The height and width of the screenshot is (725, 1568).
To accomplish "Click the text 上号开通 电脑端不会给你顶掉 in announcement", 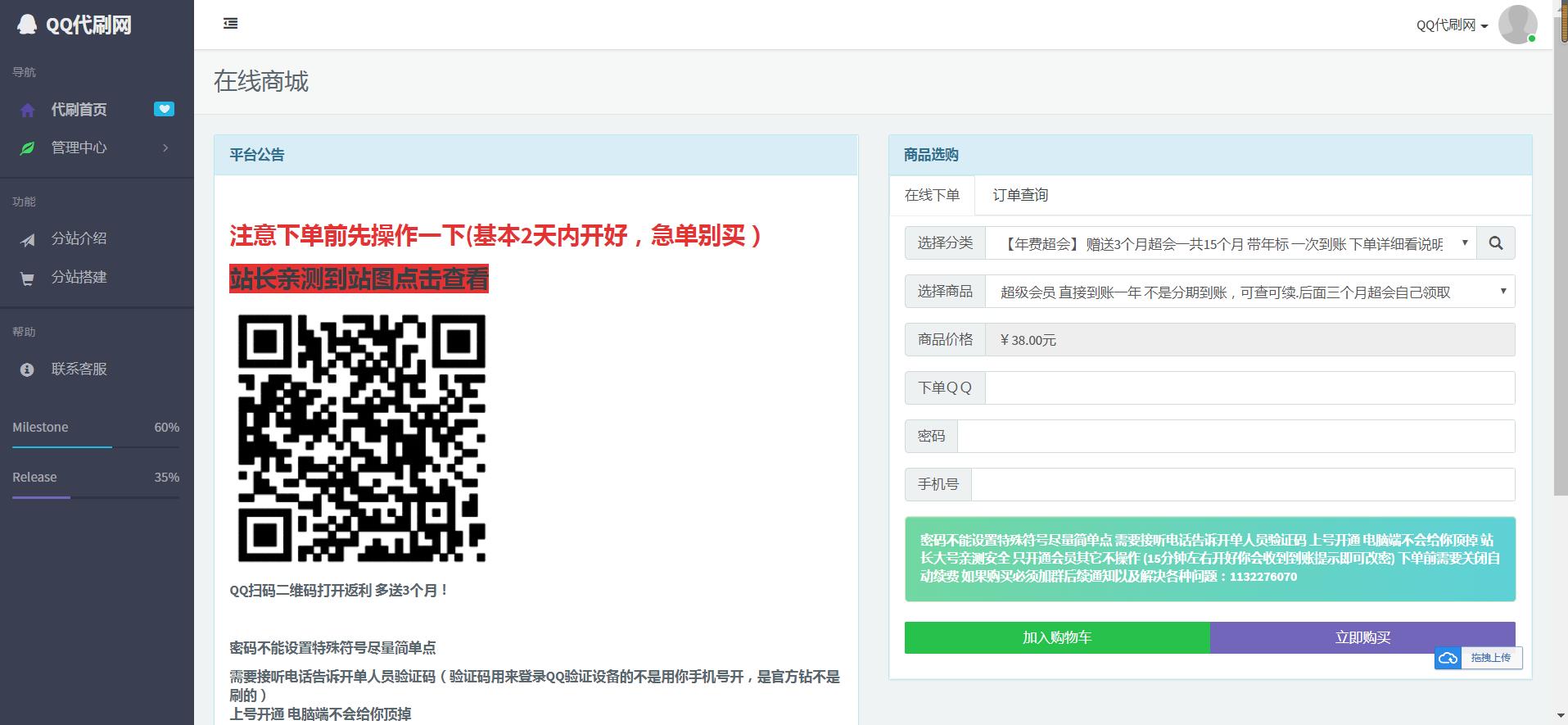I will coord(320,714).
